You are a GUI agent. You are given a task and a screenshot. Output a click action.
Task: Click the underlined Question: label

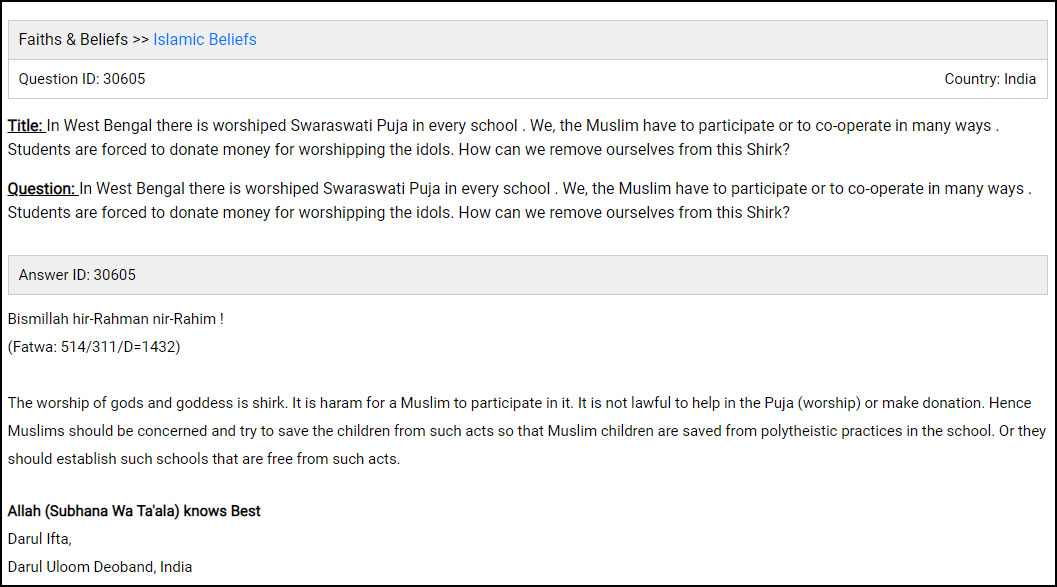pyautogui.click(x=42, y=189)
